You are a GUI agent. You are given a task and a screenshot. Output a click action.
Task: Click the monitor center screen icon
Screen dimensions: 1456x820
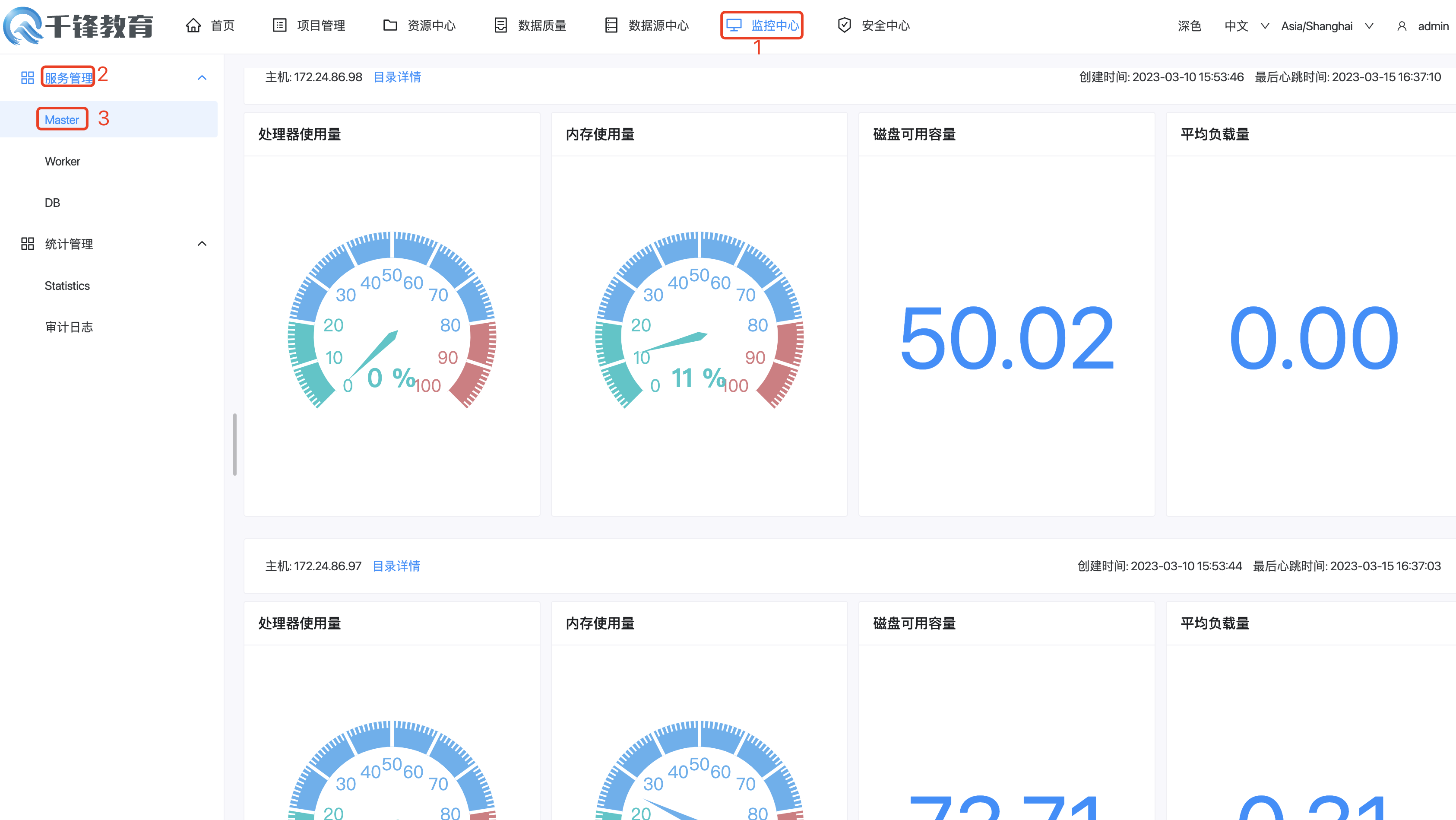[734, 25]
